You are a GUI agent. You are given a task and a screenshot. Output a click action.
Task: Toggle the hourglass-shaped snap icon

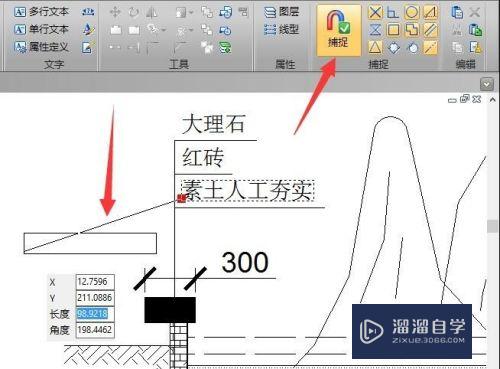375,30
